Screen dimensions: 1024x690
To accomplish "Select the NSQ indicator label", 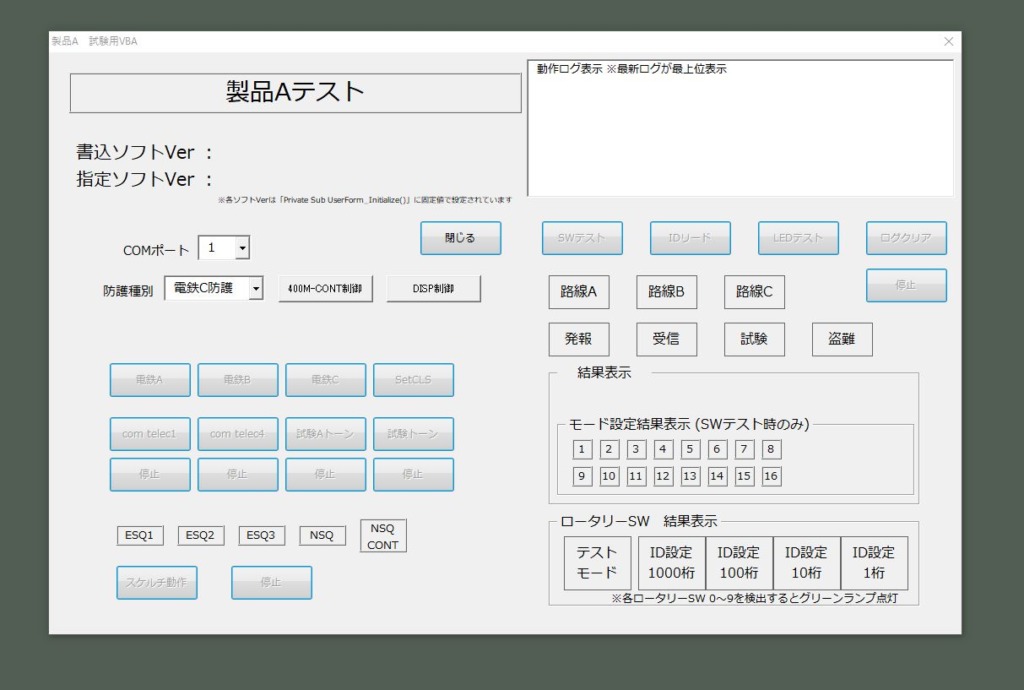I will [322, 535].
